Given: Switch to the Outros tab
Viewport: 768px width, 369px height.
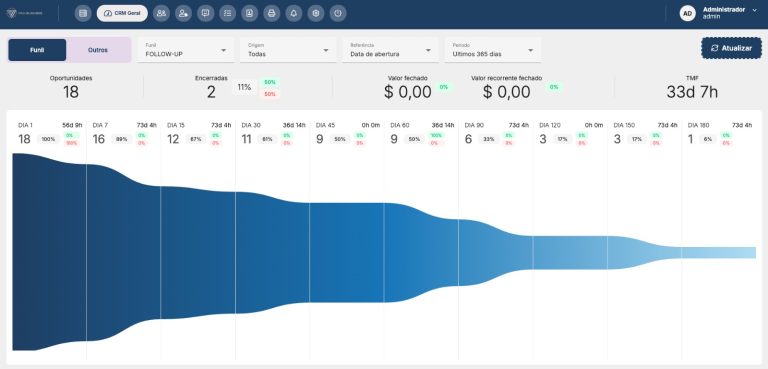Looking at the screenshot, I should point(98,50).
